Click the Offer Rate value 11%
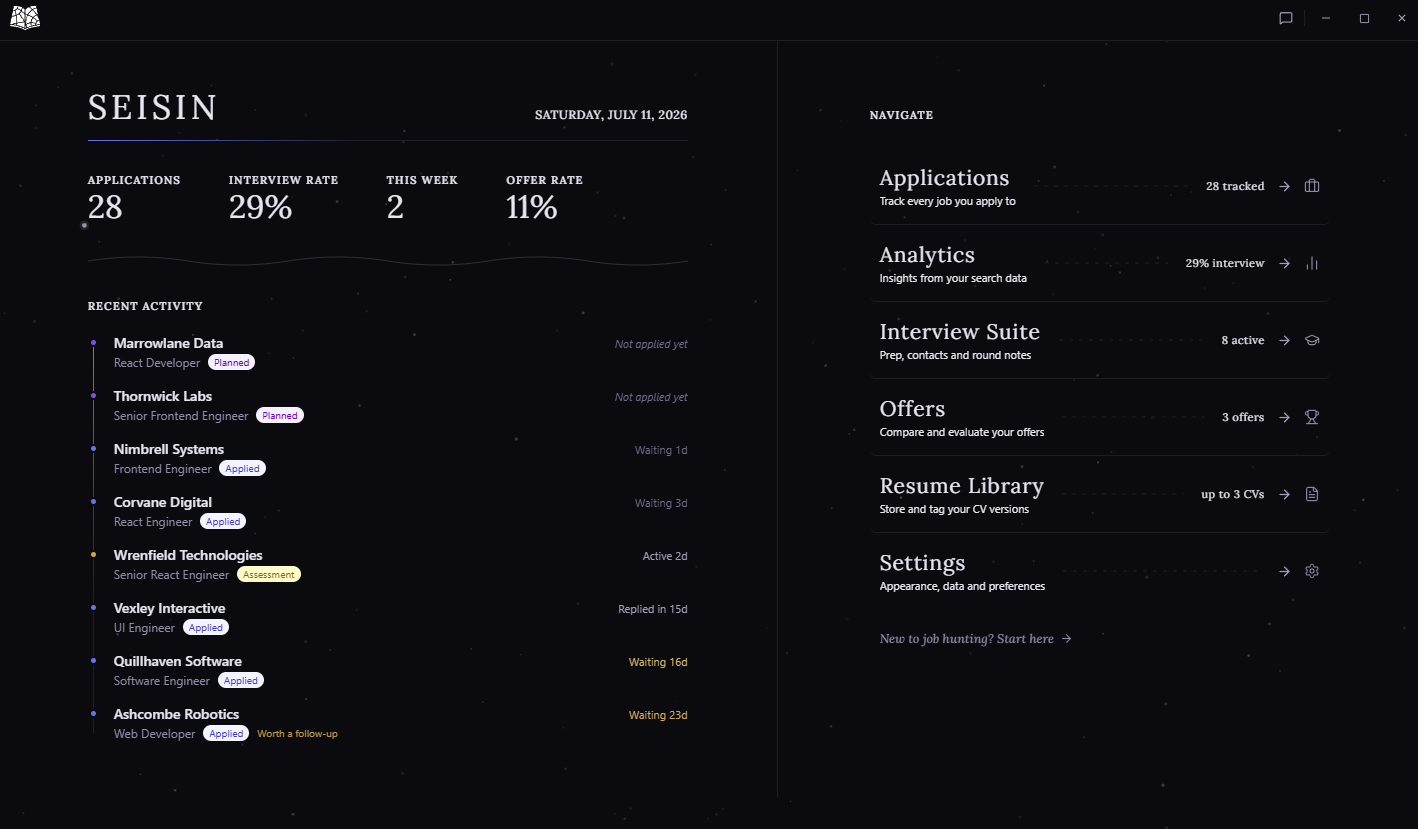The image size is (1418, 829). (532, 207)
